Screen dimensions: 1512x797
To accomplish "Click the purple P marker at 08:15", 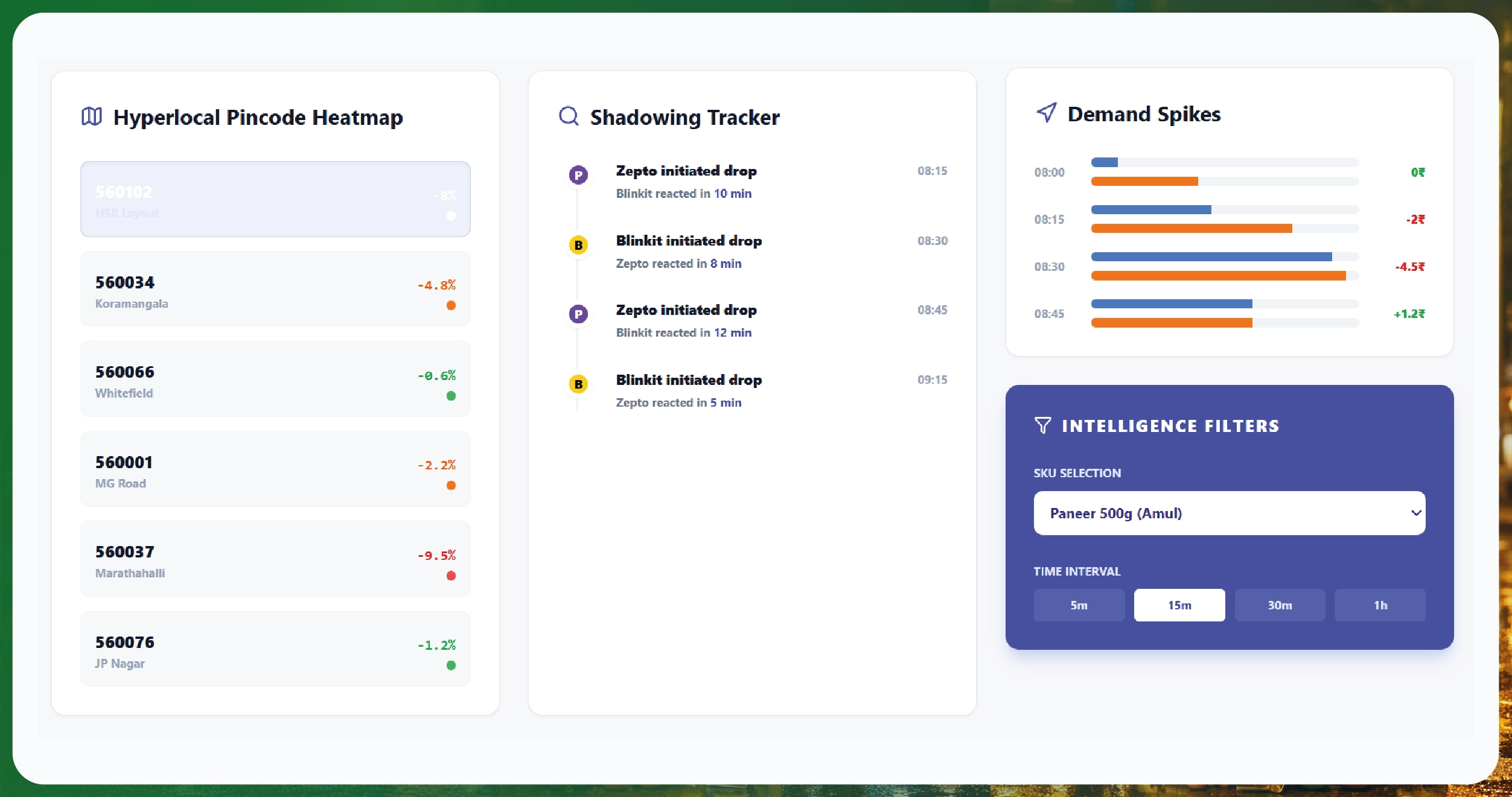I will click(578, 175).
